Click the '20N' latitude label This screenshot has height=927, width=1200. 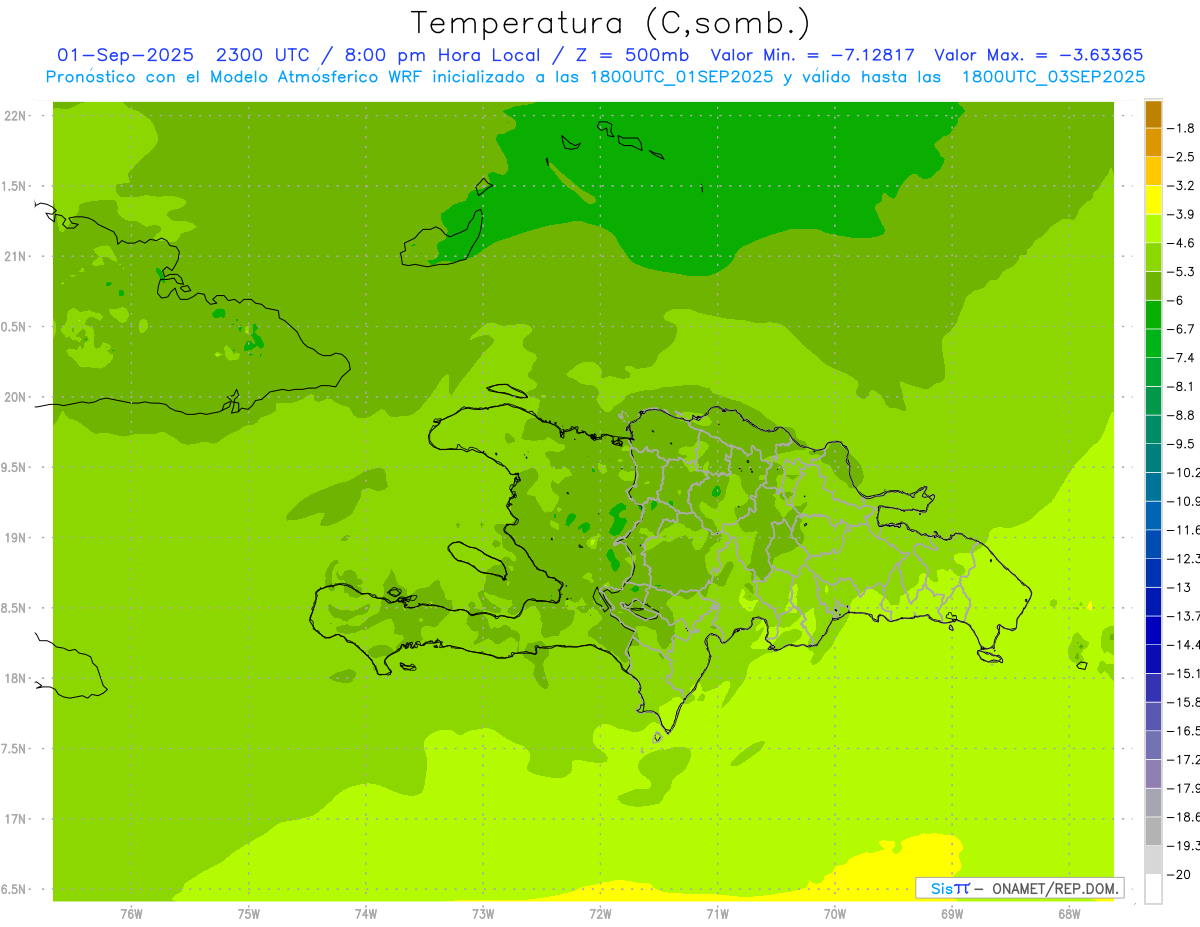coord(17,397)
